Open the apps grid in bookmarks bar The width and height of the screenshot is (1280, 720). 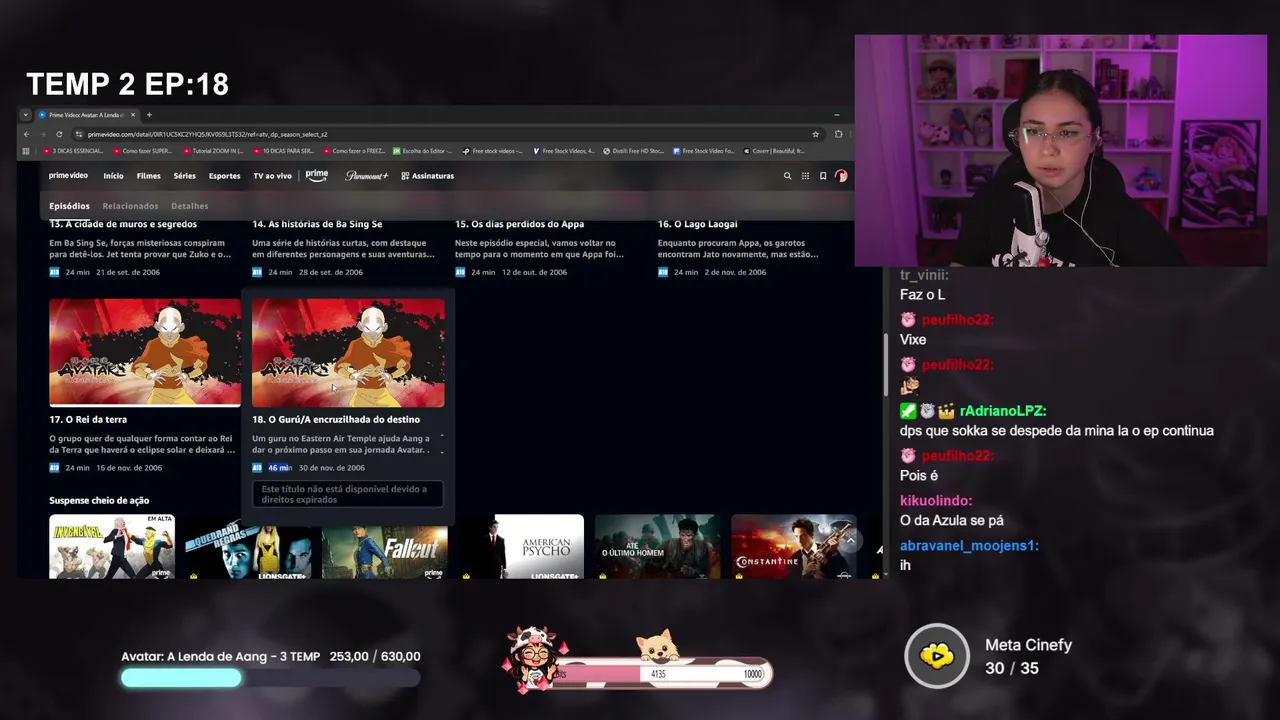27,151
